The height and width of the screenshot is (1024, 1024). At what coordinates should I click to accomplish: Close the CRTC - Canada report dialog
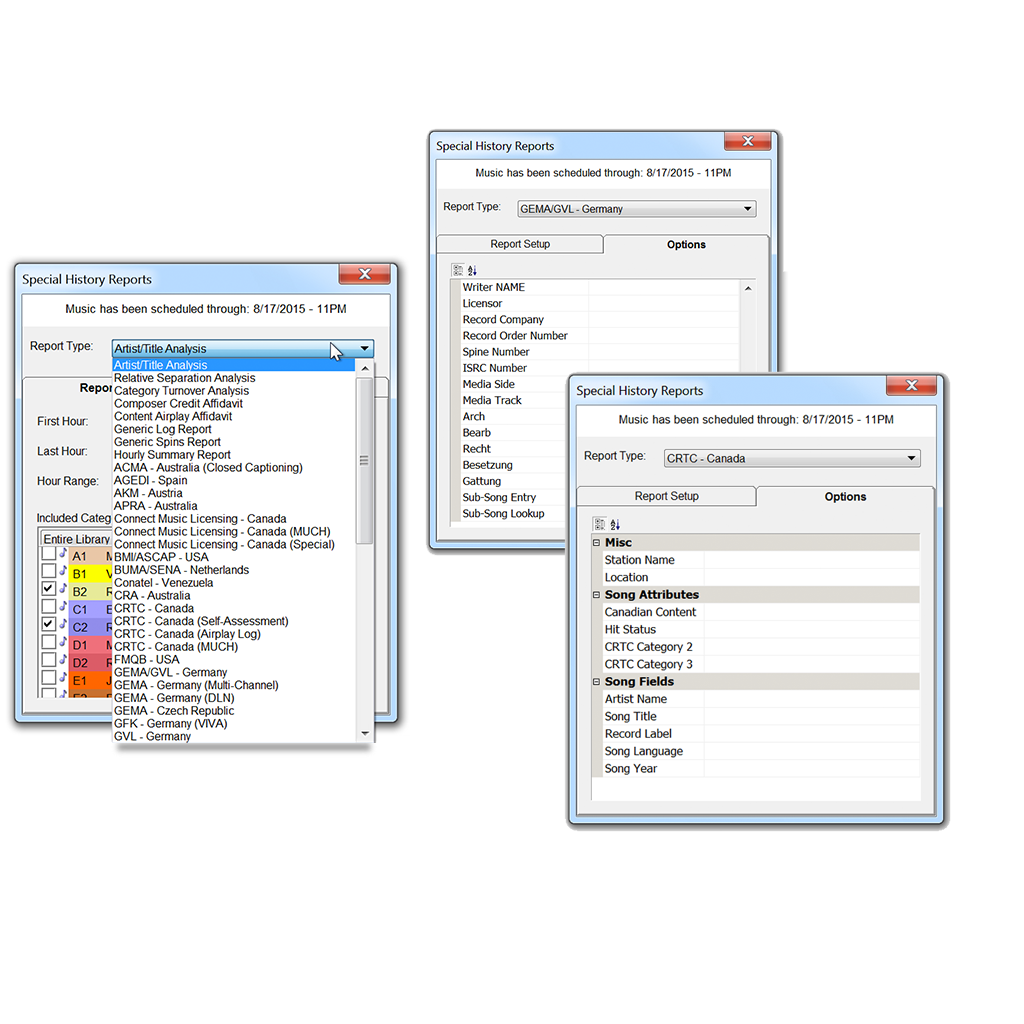911,387
